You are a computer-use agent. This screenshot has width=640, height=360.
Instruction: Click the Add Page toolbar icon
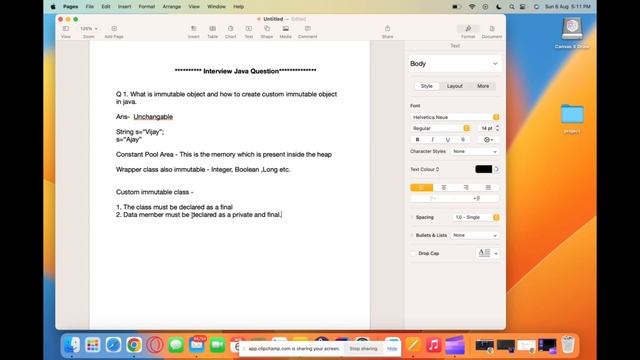[x=114, y=29]
